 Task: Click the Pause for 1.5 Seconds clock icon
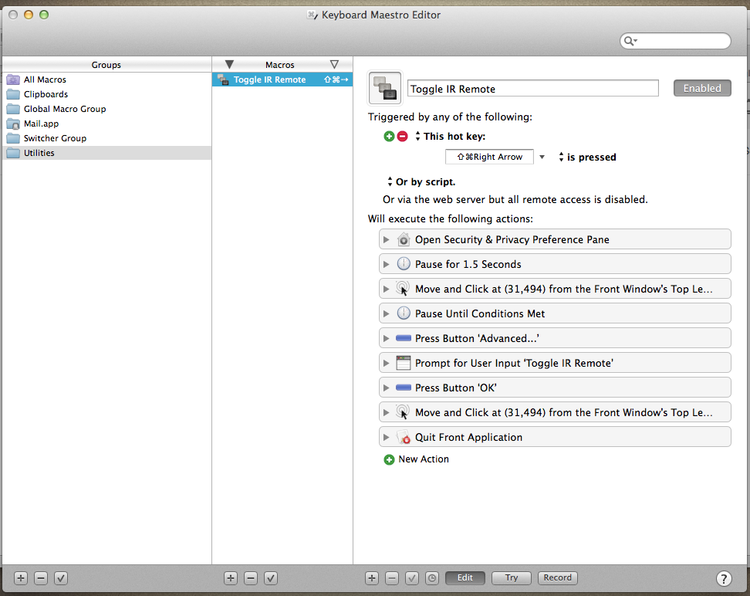pos(404,264)
